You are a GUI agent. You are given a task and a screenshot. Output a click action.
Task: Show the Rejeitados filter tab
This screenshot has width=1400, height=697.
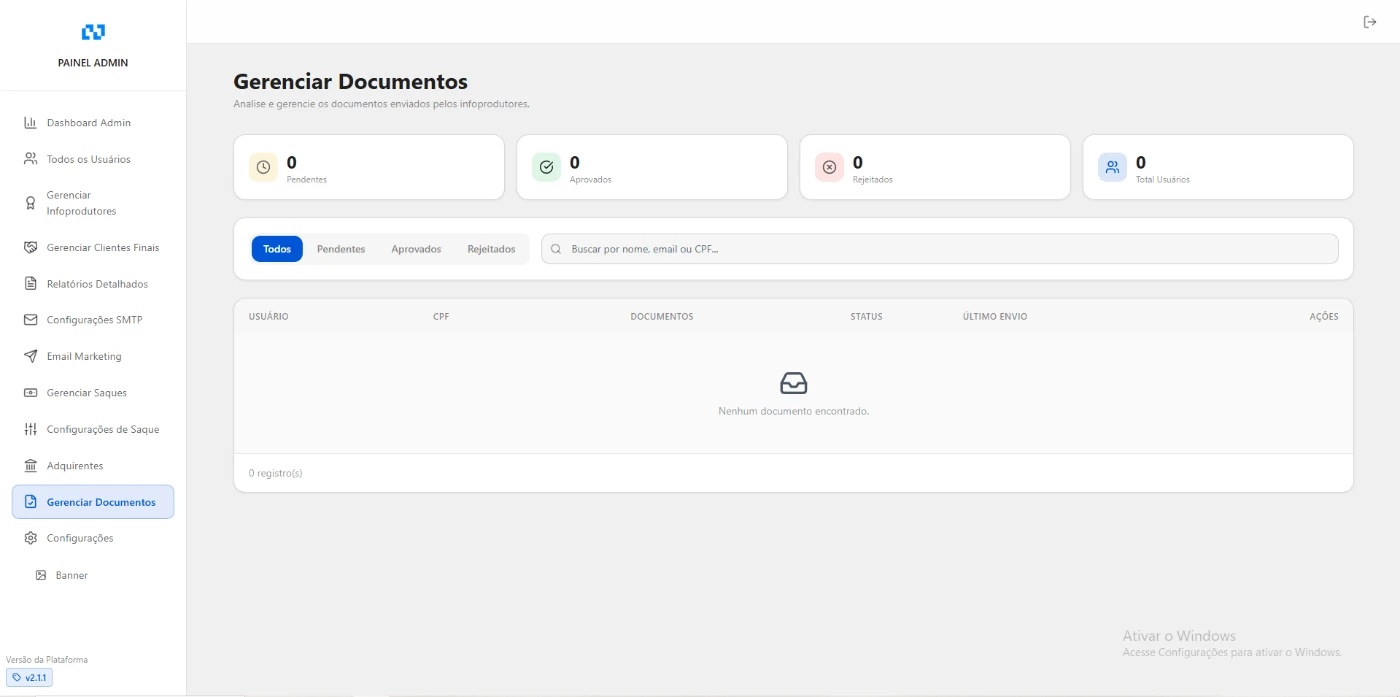click(x=491, y=249)
